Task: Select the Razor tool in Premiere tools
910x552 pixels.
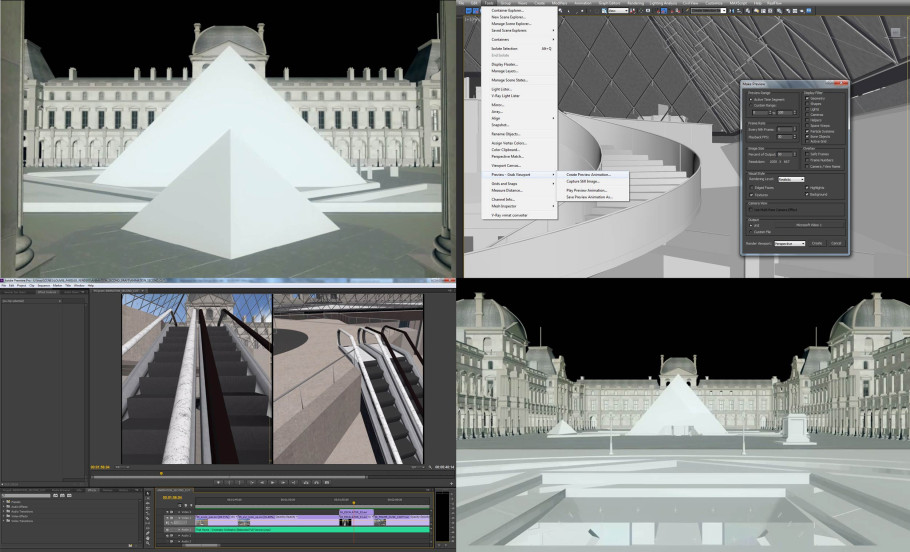Action: [x=148, y=518]
